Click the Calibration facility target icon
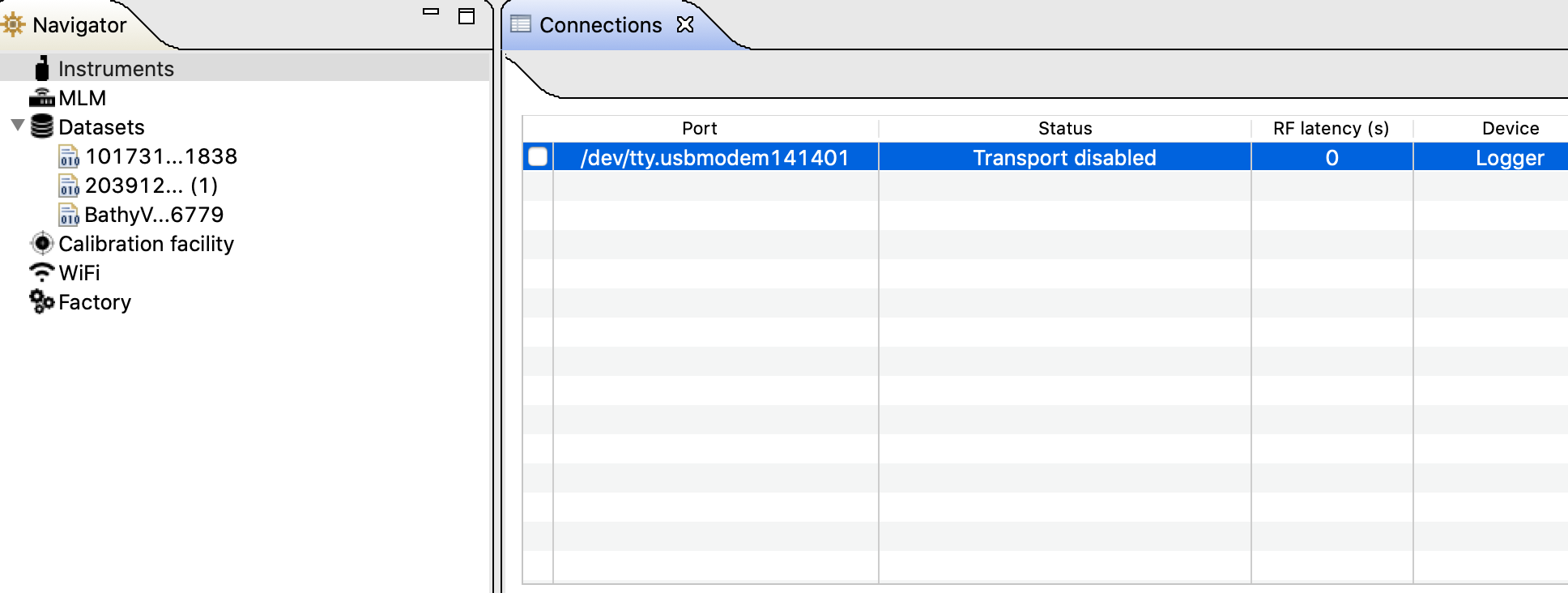The width and height of the screenshot is (1568, 593). pyautogui.click(x=42, y=243)
